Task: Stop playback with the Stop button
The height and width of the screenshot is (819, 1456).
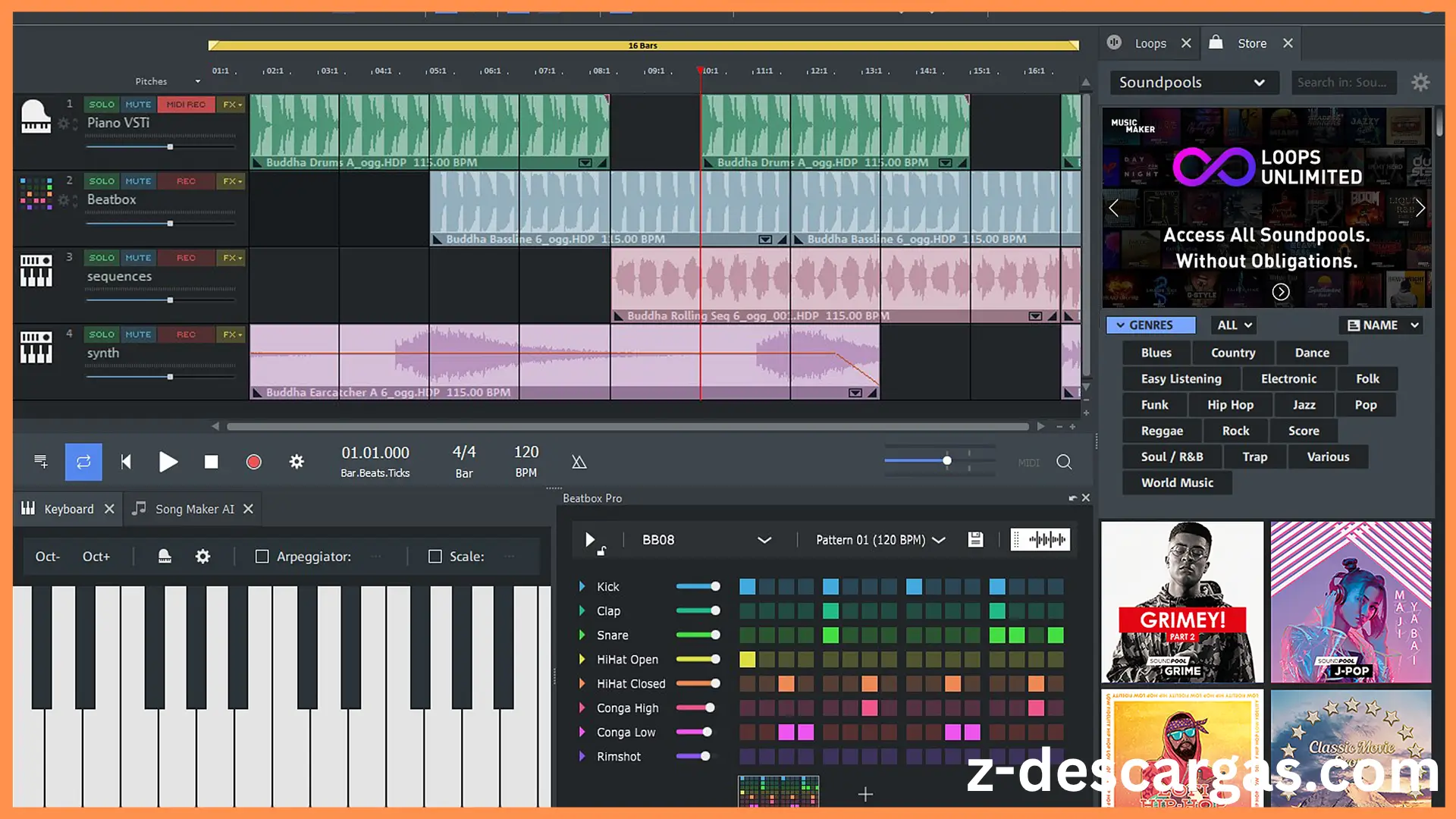Action: point(212,462)
